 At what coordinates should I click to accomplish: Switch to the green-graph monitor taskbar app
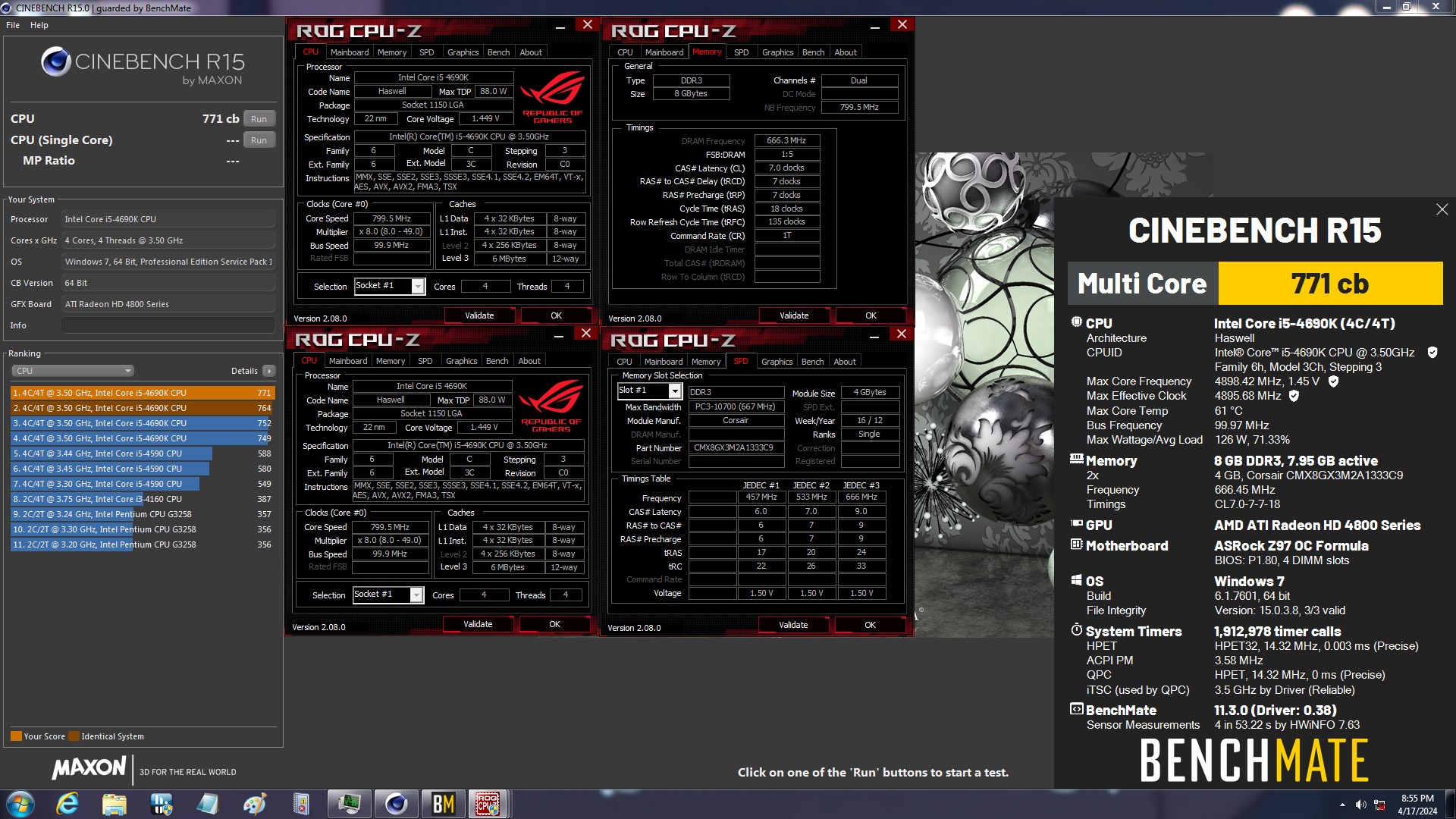click(x=349, y=804)
